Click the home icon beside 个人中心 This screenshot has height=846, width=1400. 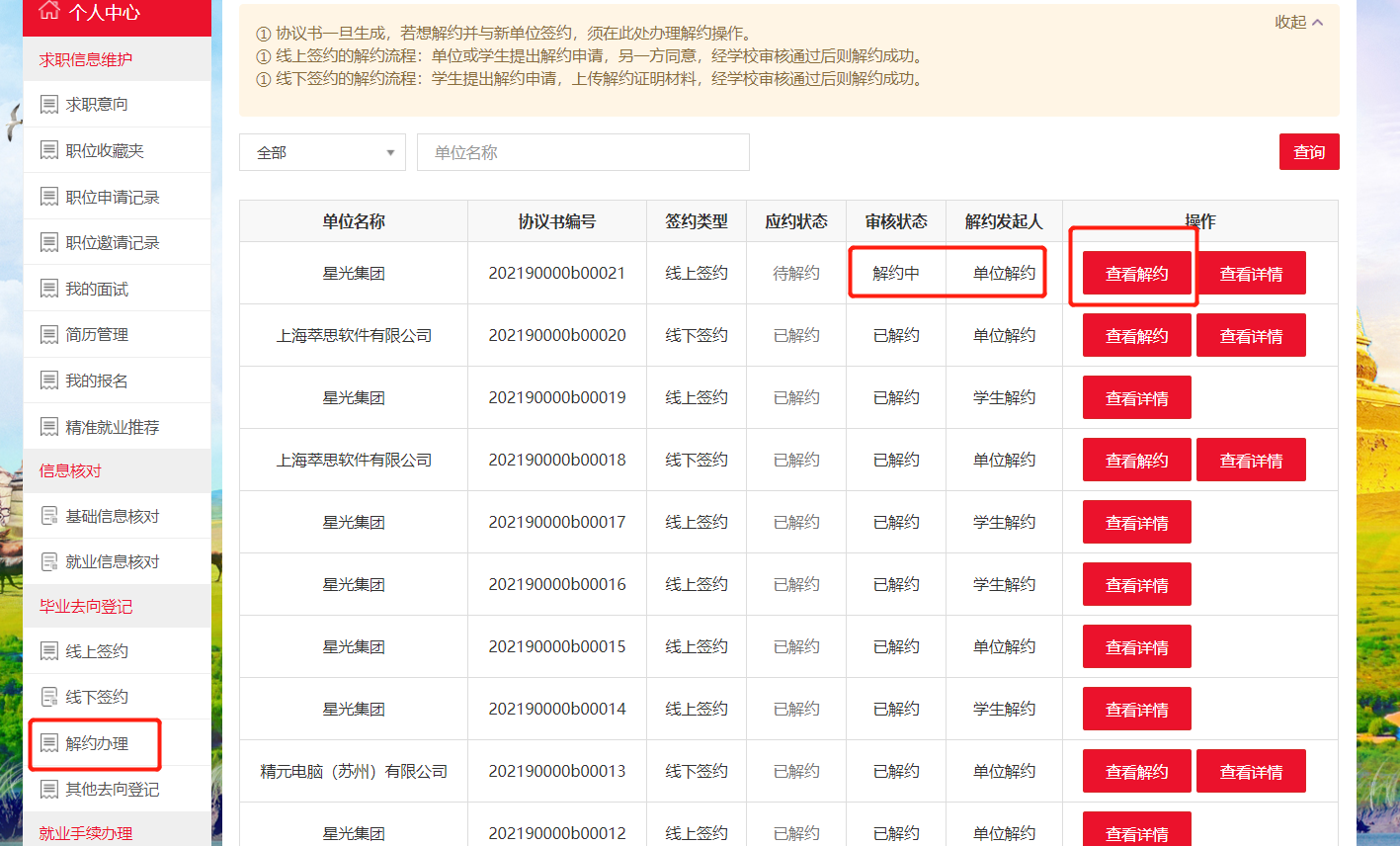pos(48,11)
